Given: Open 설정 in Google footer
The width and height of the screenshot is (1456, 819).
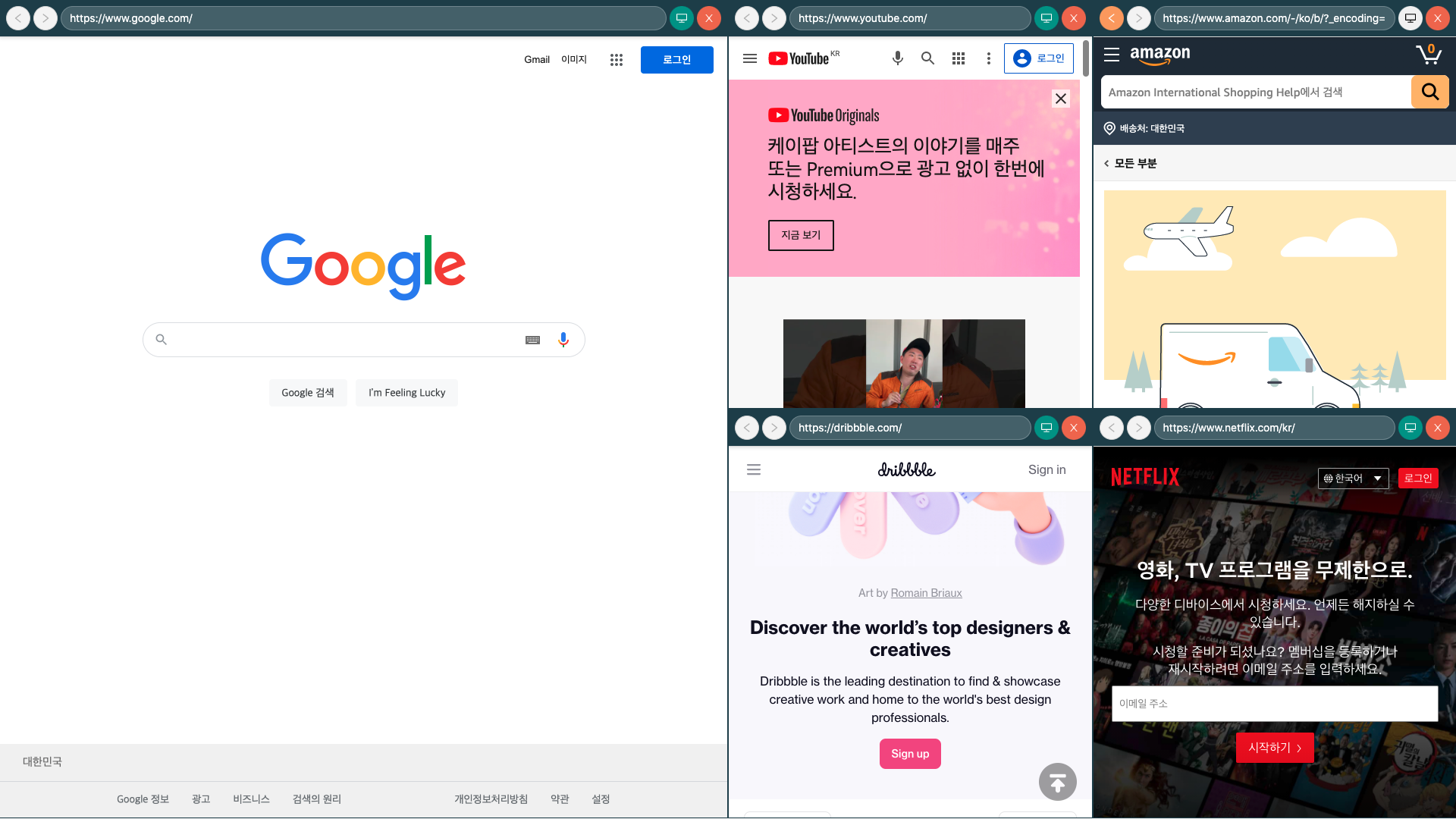Looking at the screenshot, I should coord(601,799).
